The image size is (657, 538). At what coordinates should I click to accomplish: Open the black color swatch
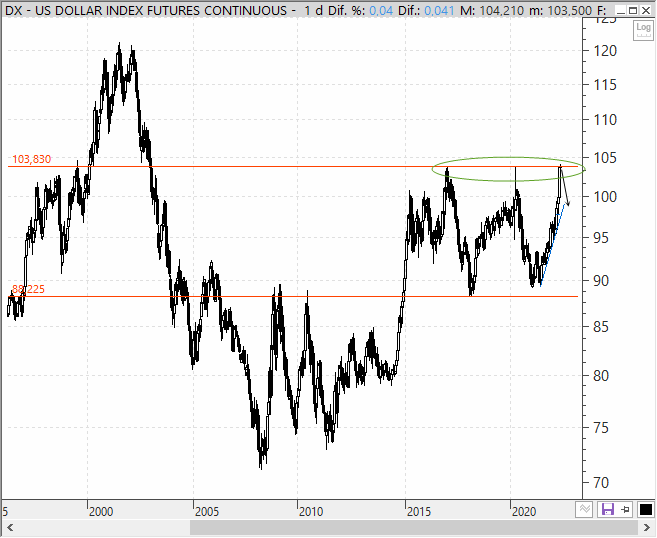point(645,510)
